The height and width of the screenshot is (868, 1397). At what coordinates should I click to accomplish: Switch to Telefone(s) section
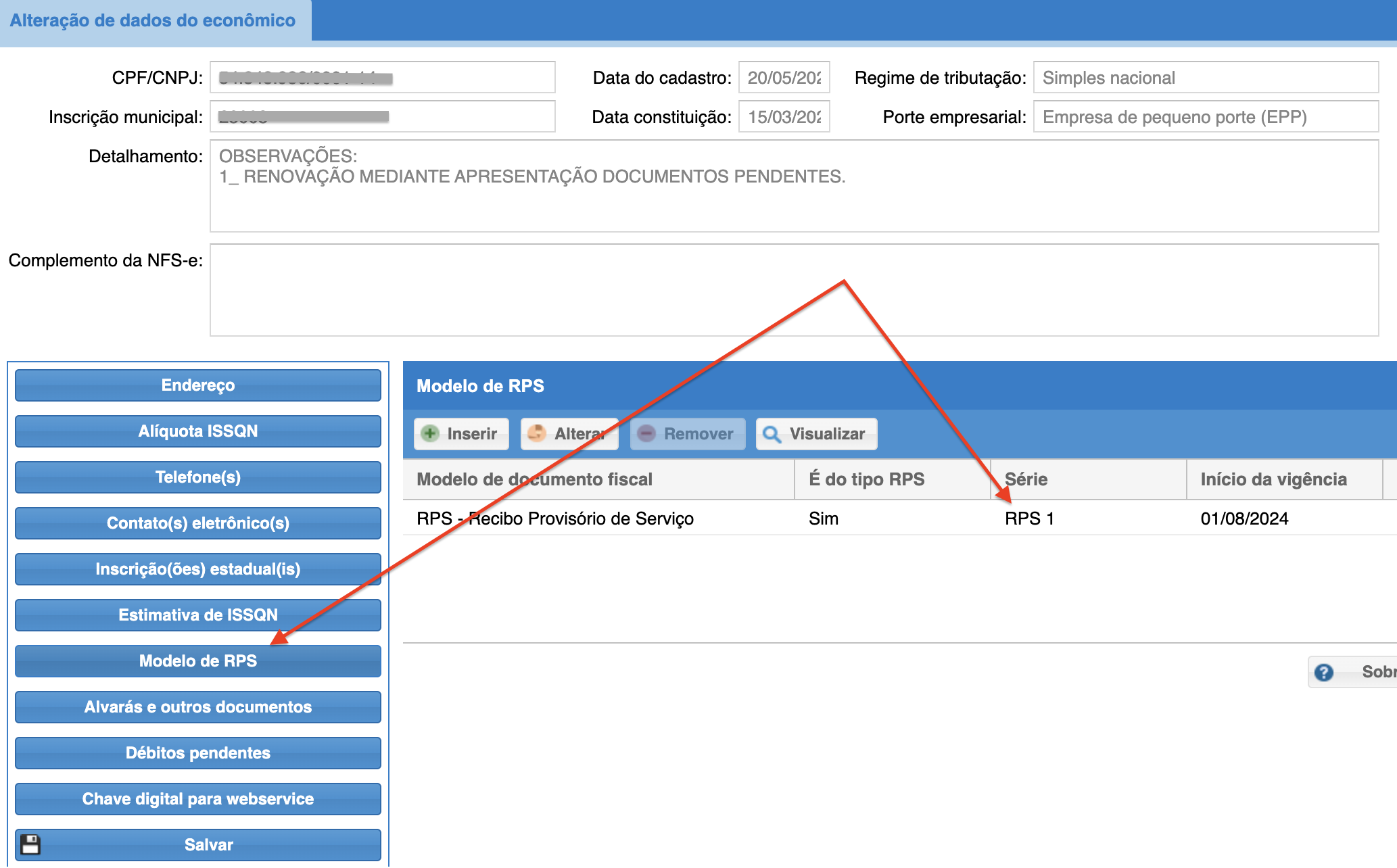coord(197,477)
